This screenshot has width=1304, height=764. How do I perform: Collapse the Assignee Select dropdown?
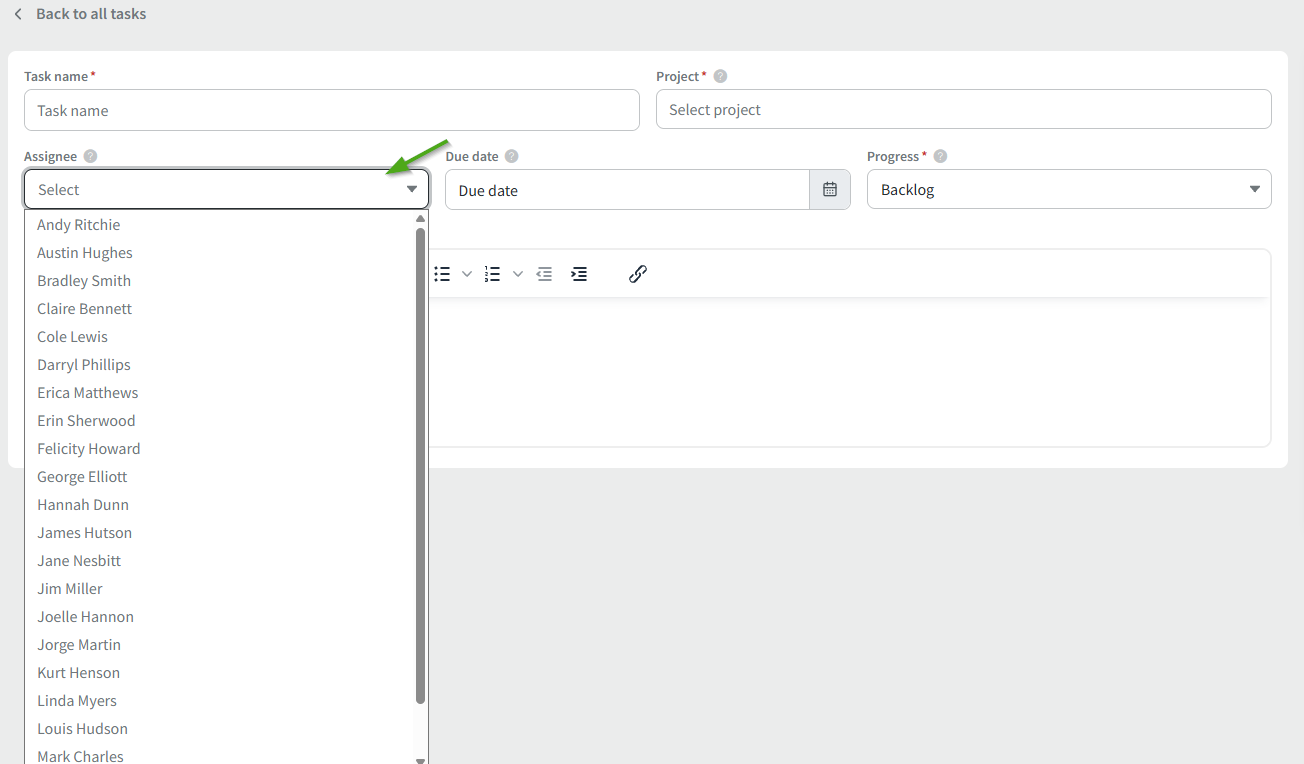coord(411,189)
